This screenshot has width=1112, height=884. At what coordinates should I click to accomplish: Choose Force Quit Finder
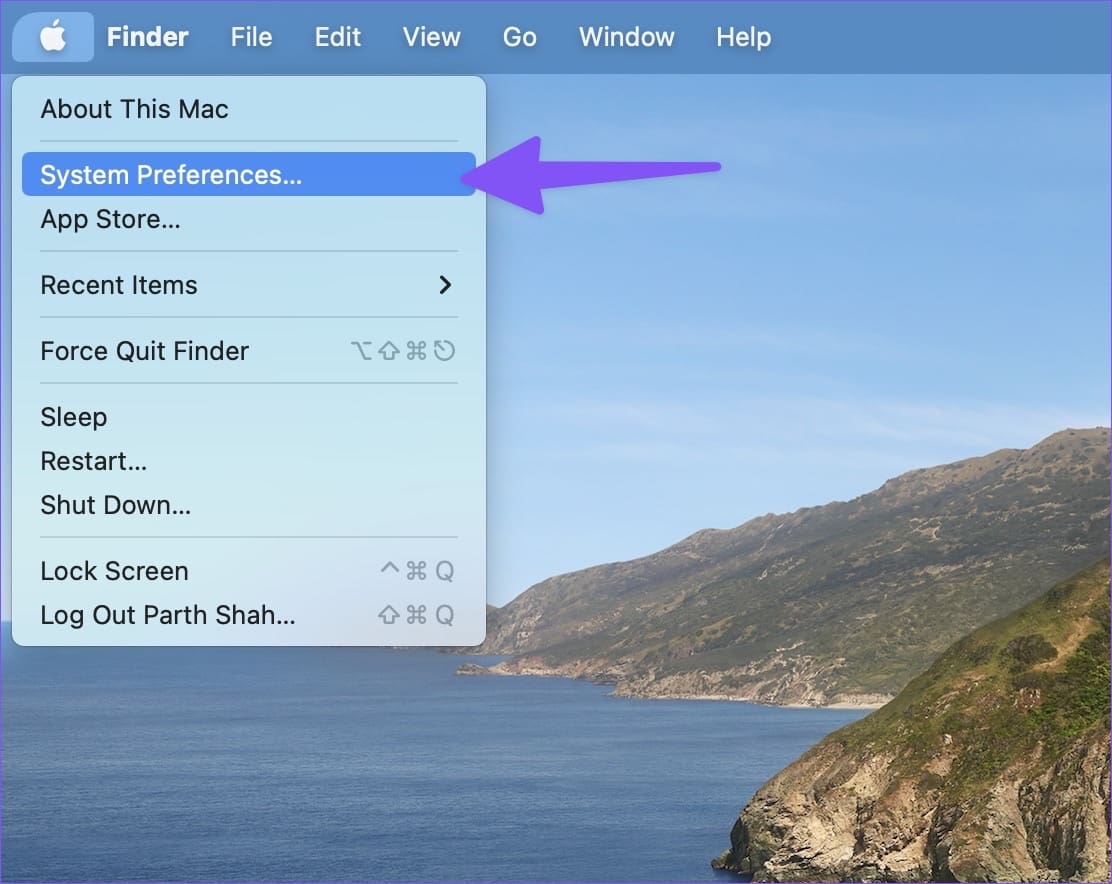click(144, 351)
